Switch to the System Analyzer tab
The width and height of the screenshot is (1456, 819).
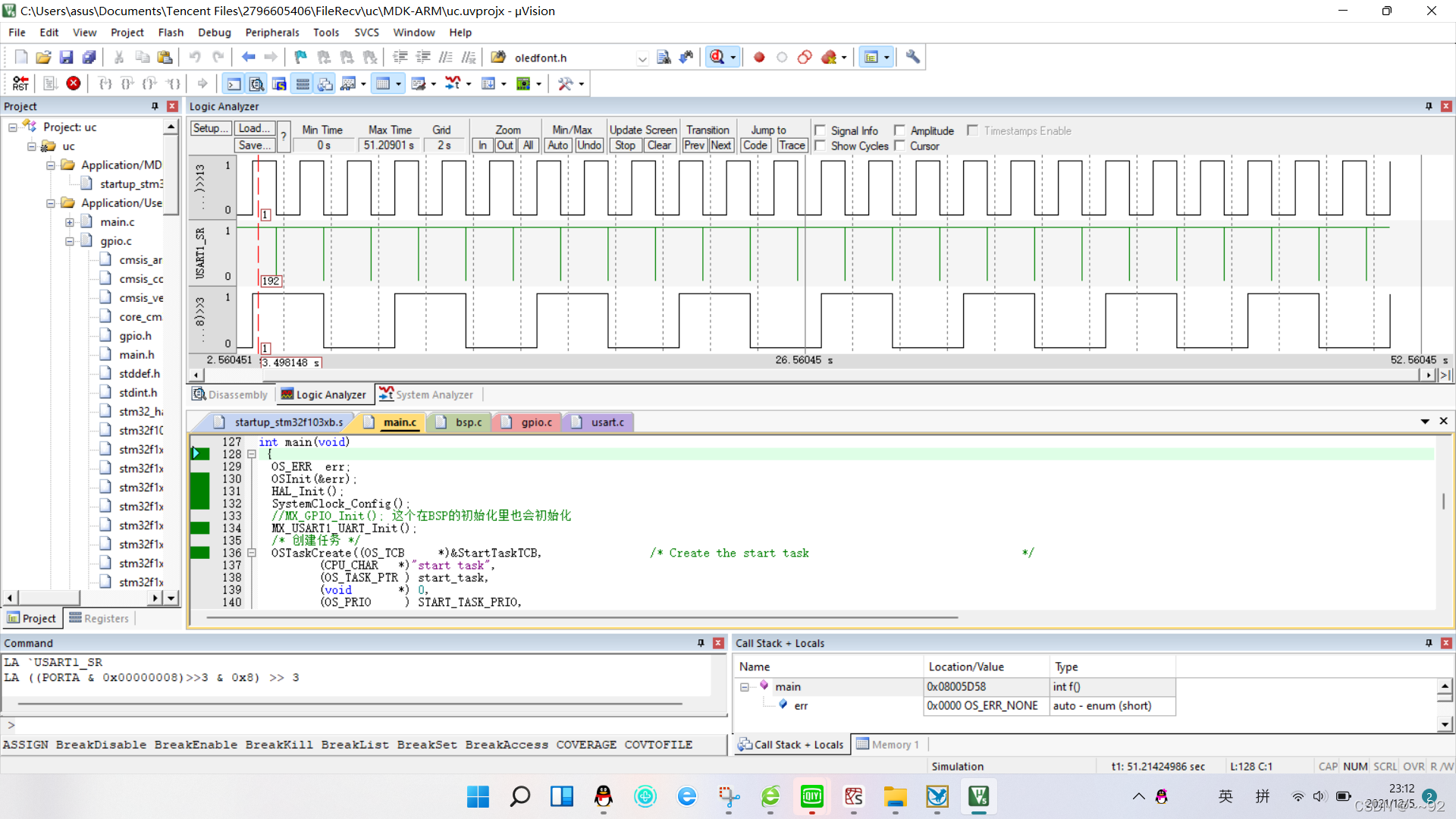tap(426, 394)
